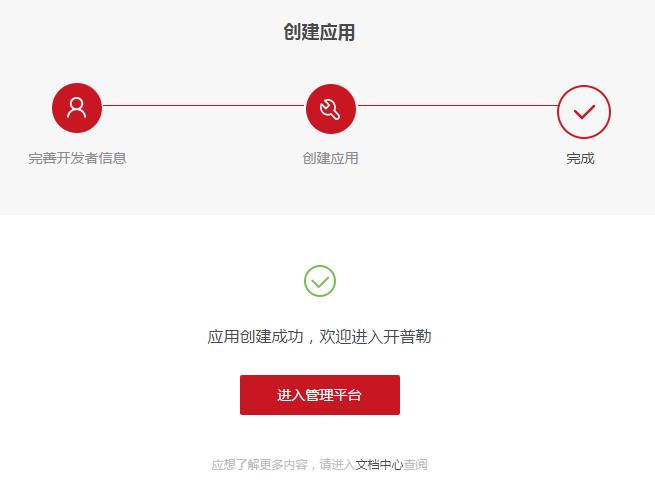Click empty white area beside the red button
The width and height of the screenshot is (655, 488).
click(x=522, y=395)
